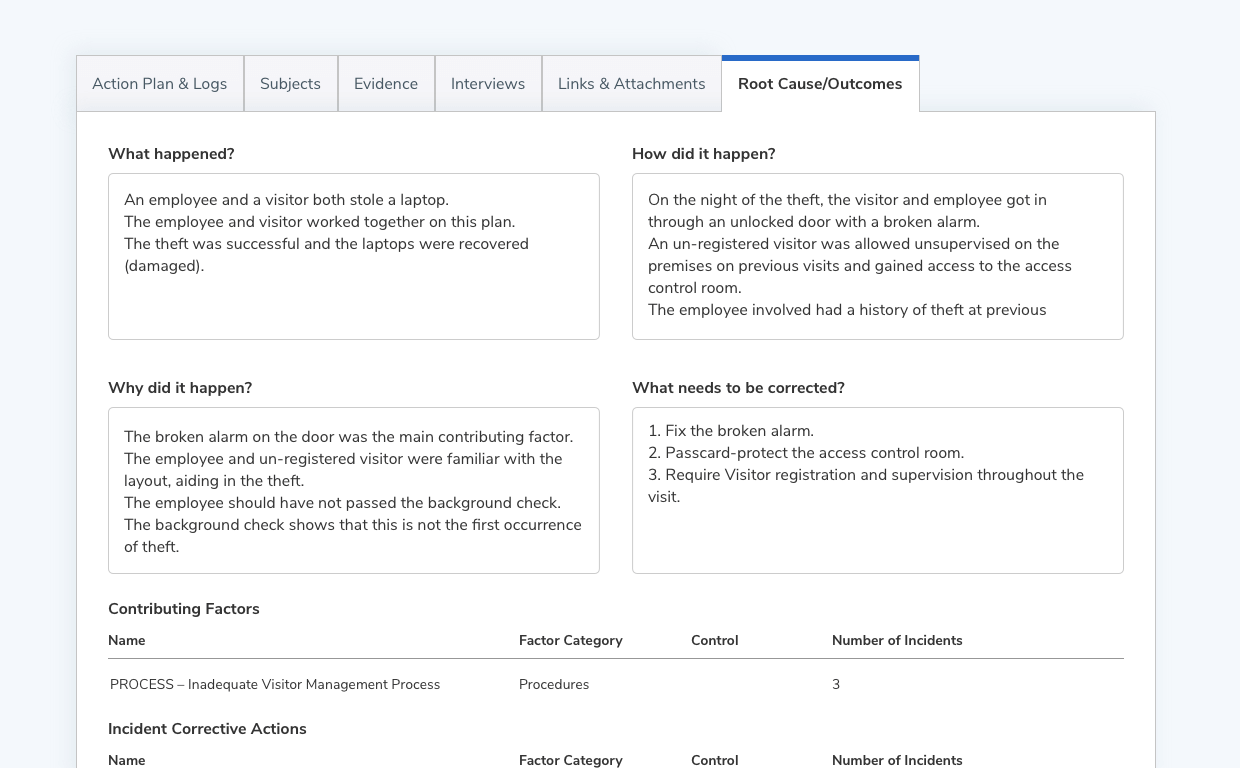1240x768 pixels.
Task: Click the Control column header
Action: tap(714, 640)
